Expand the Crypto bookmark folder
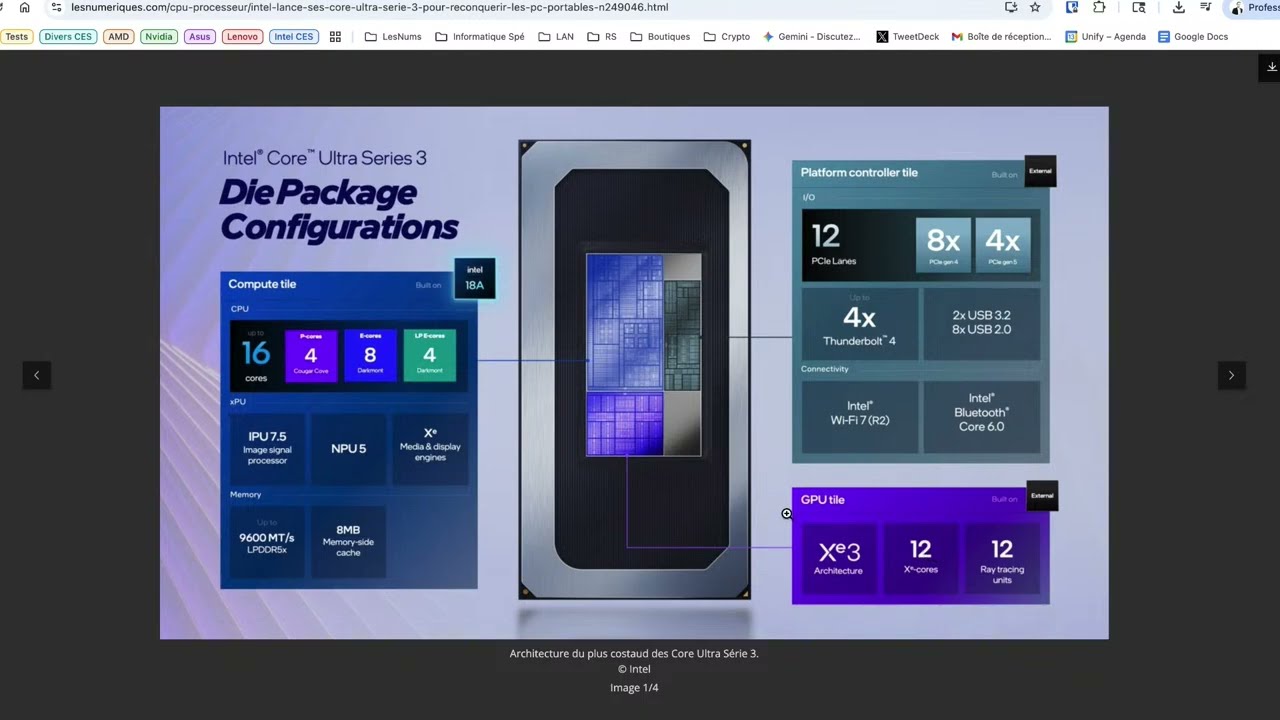The height and width of the screenshot is (720, 1280). click(727, 37)
